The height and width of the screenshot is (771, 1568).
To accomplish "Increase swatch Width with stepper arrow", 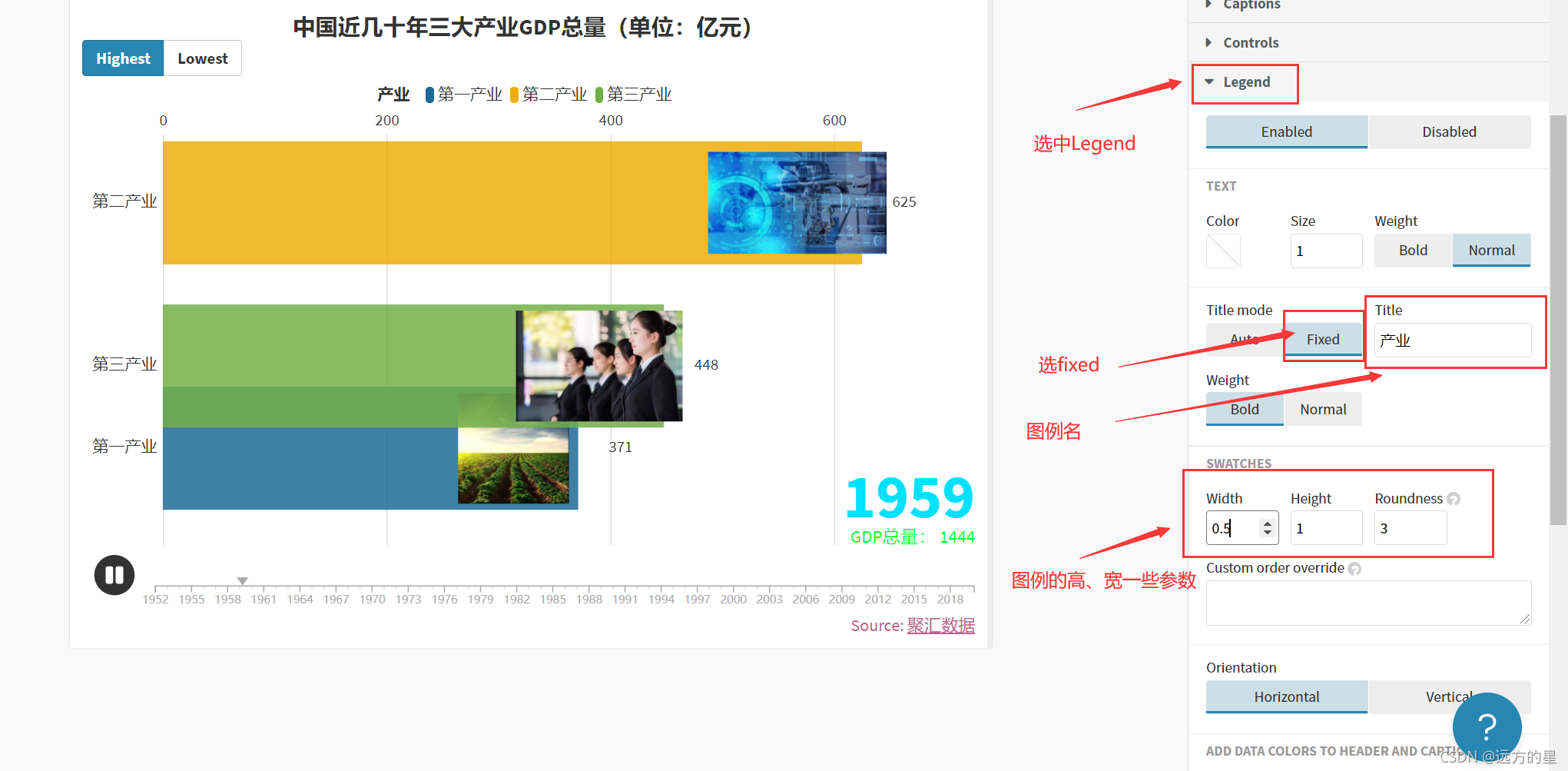I will [1268, 523].
